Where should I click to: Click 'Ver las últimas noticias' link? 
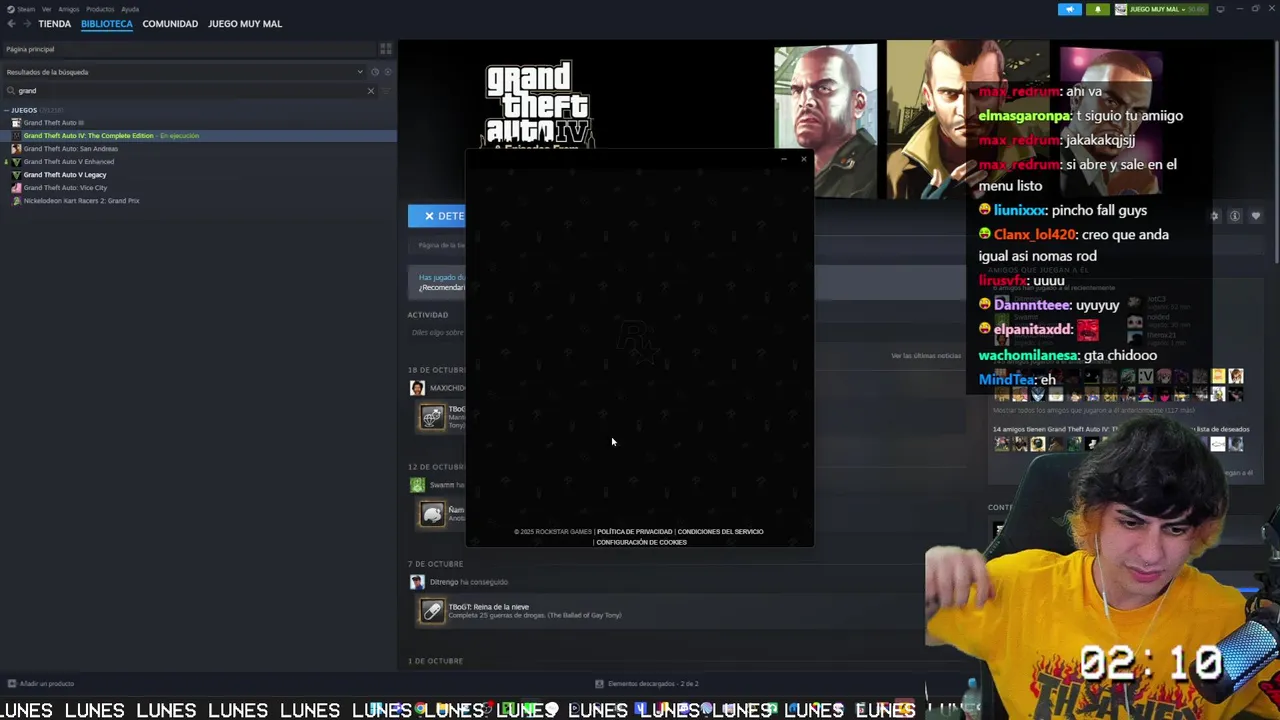pyautogui.click(x=926, y=356)
